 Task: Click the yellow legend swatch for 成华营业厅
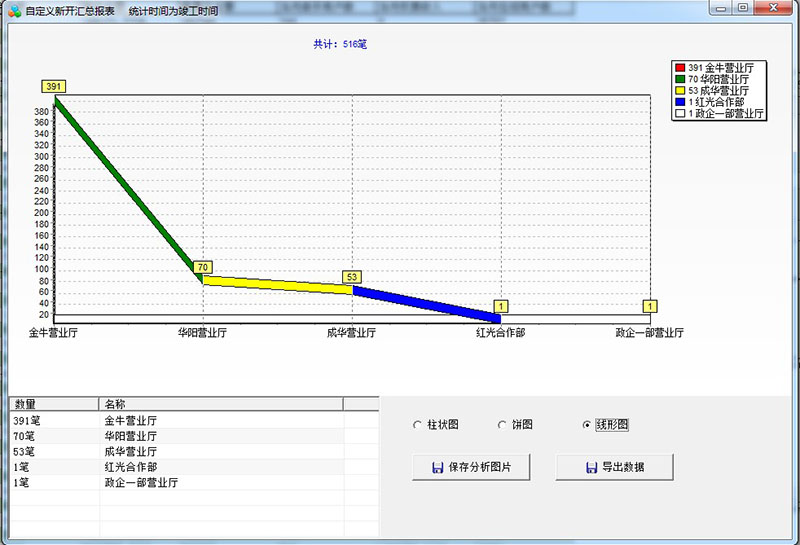coord(680,90)
